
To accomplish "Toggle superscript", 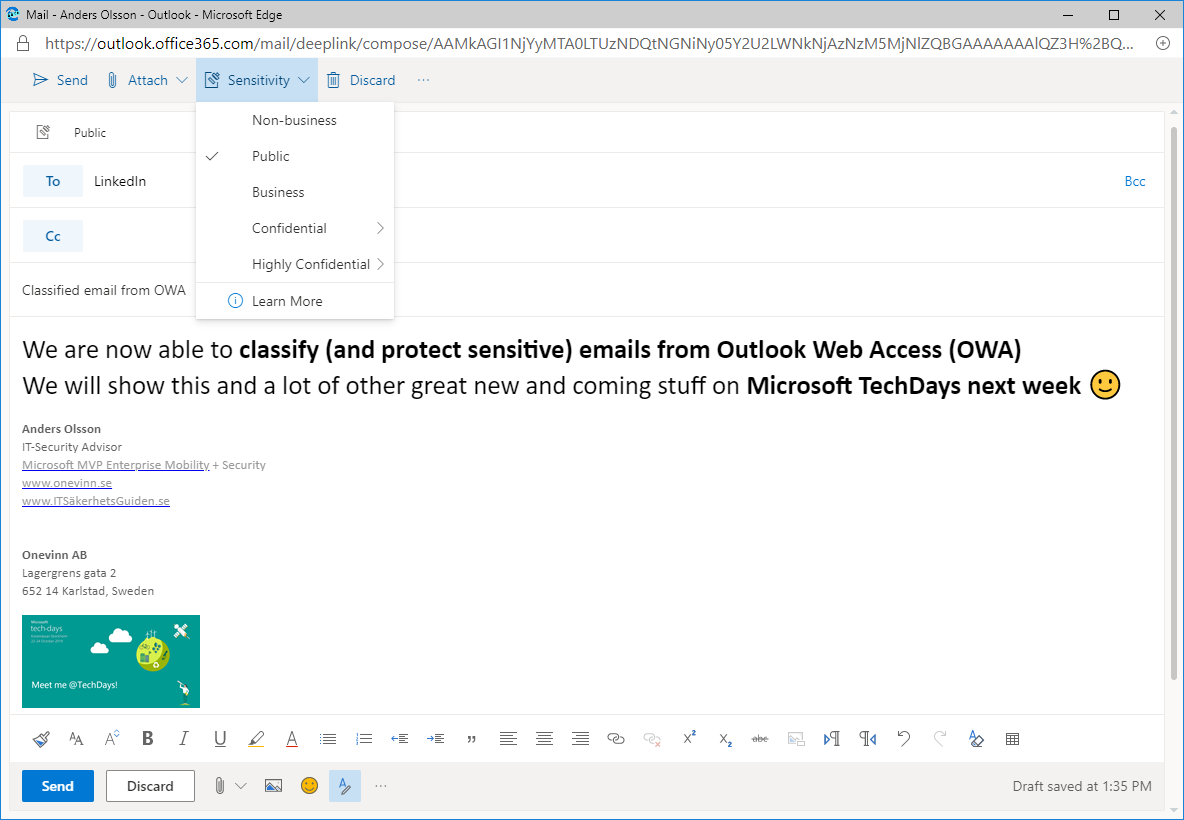I will coord(689,738).
